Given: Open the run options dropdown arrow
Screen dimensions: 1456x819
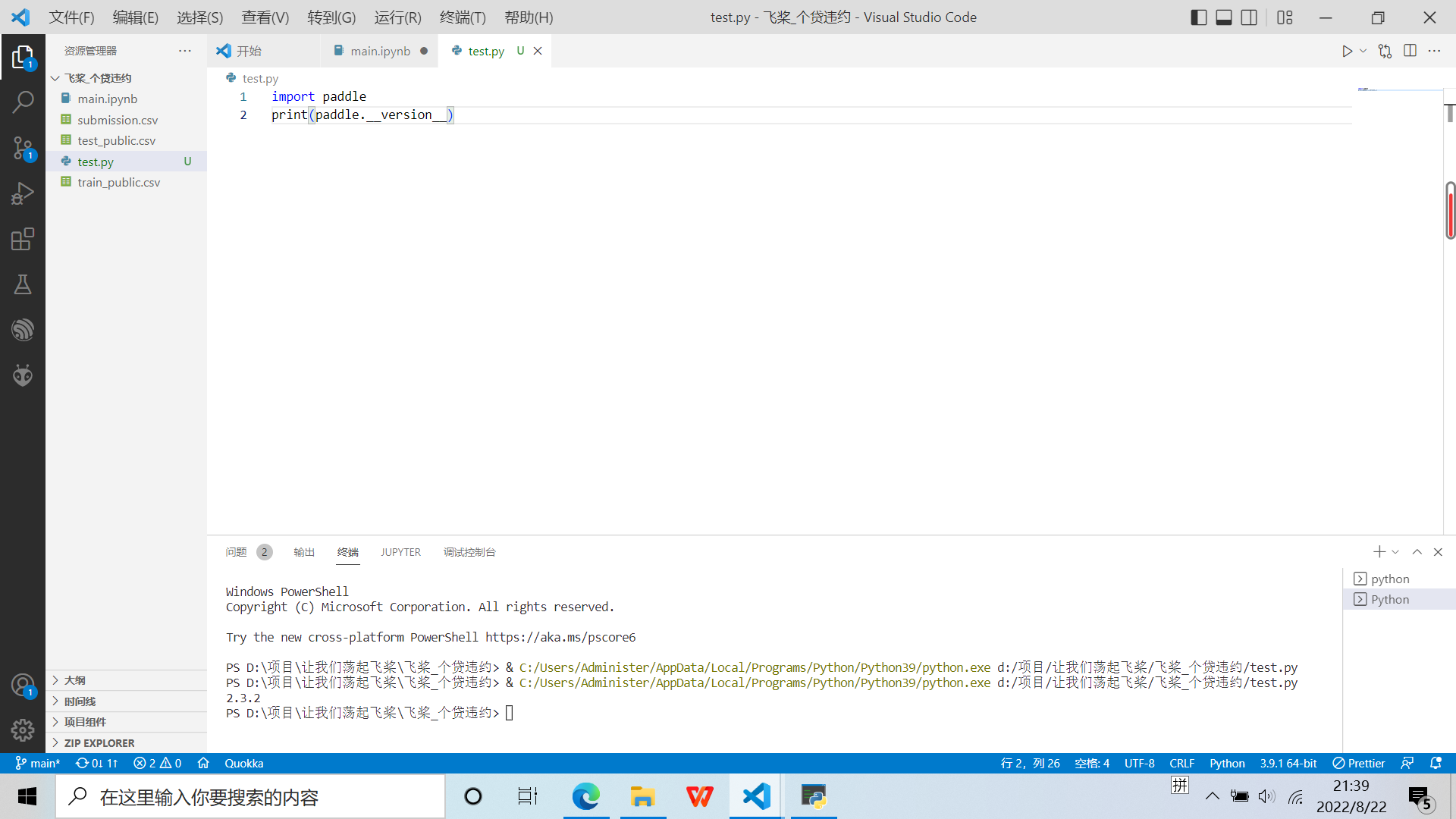Looking at the screenshot, I should (1364, 51).
